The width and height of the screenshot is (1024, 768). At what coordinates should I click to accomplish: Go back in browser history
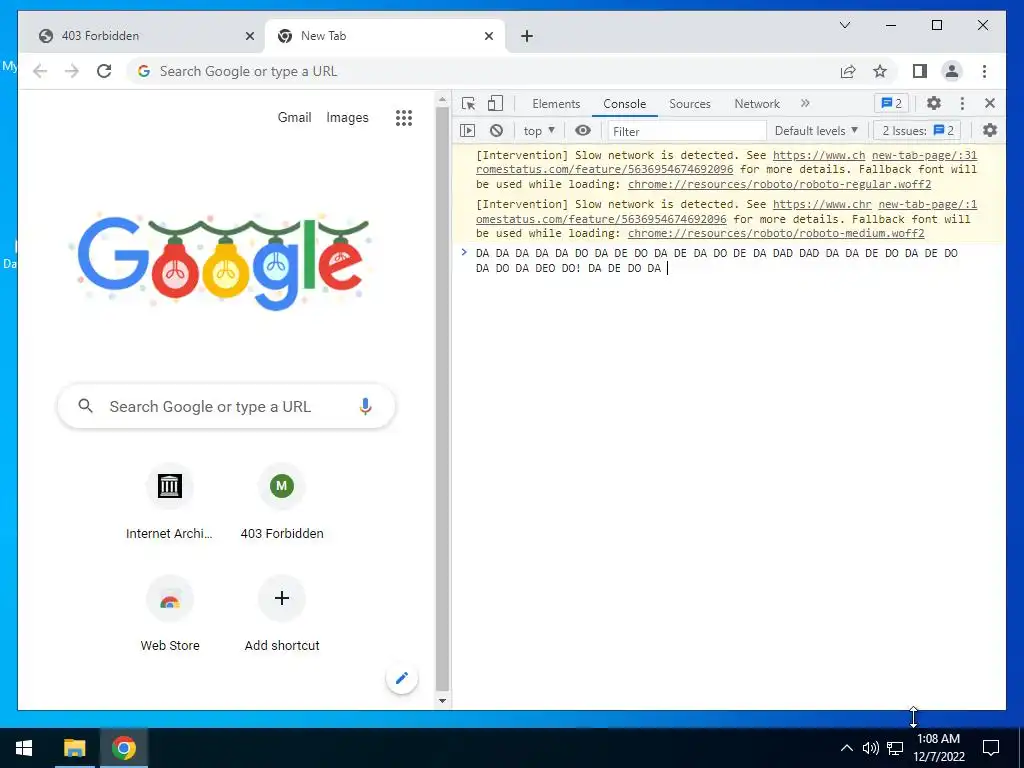(x=40, y=71)
